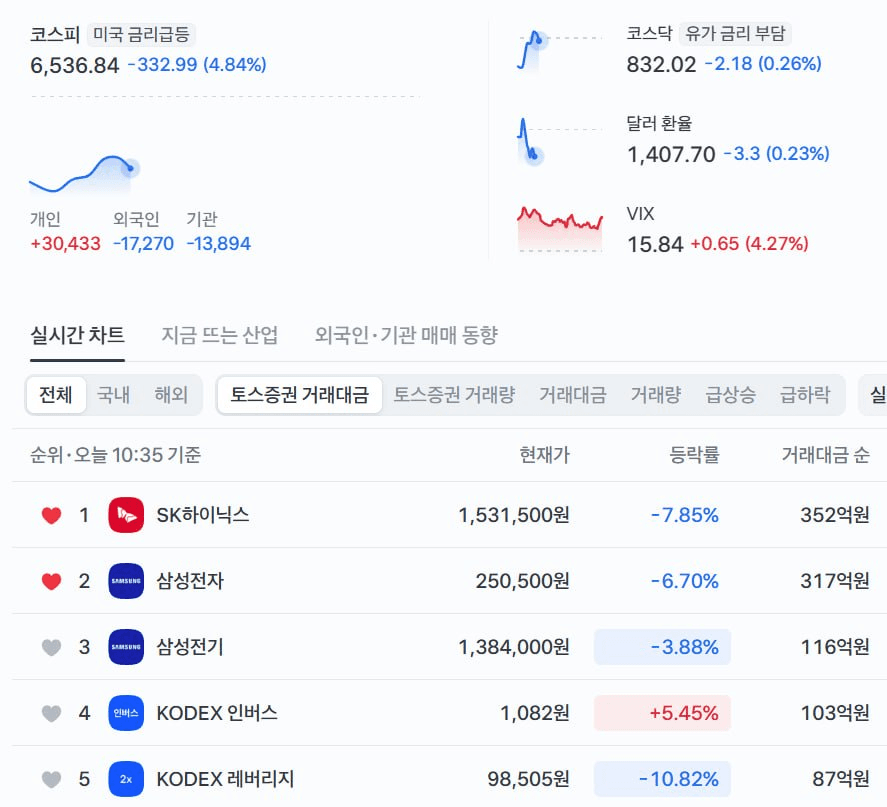The height and width of the screenshot is (807, 887).
Task: Click the 15.84 VIX value
Action: (x=655, y=244)
